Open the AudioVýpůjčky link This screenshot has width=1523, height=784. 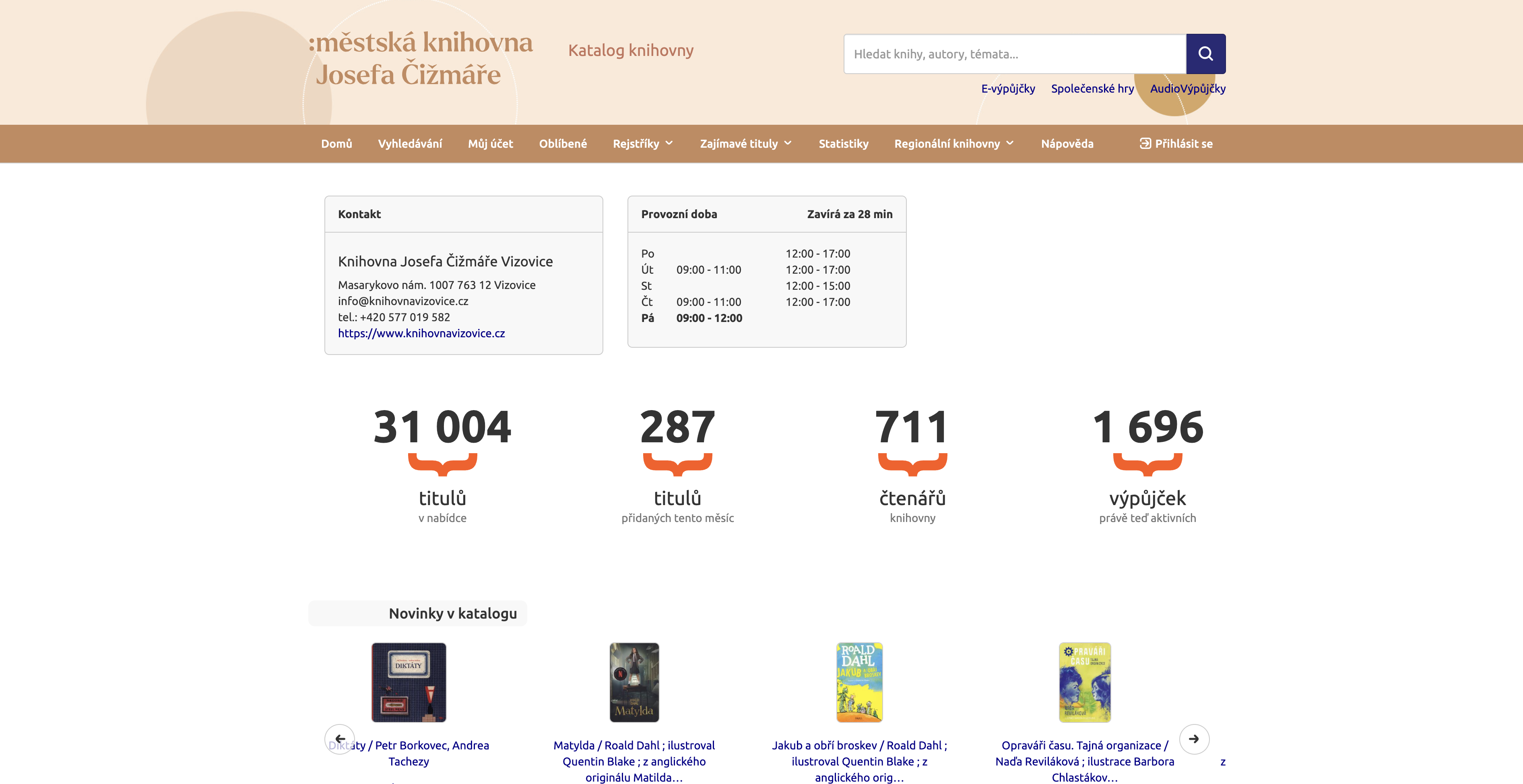[x=1188, y=89]
